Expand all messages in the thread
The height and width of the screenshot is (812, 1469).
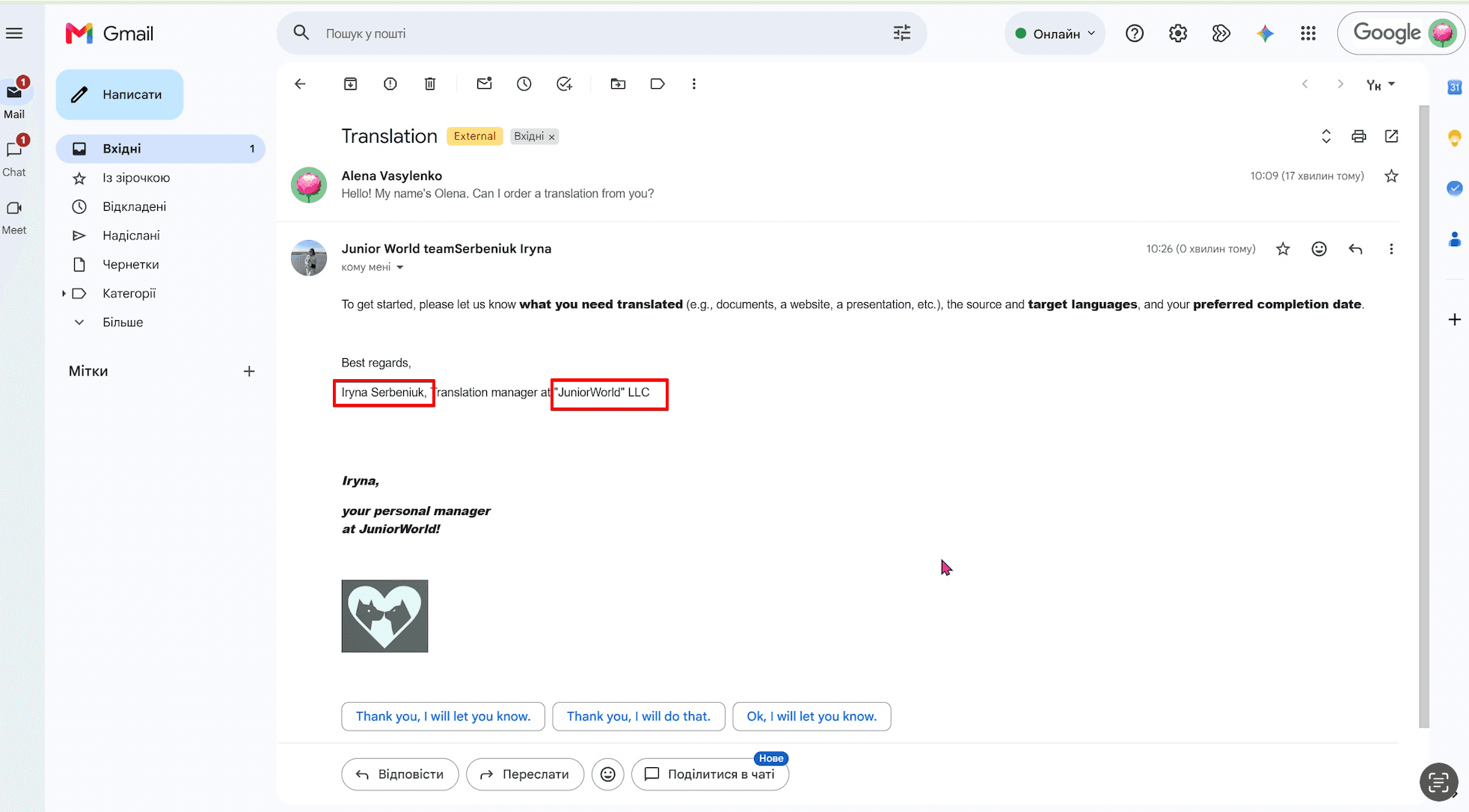point(1326,136)
